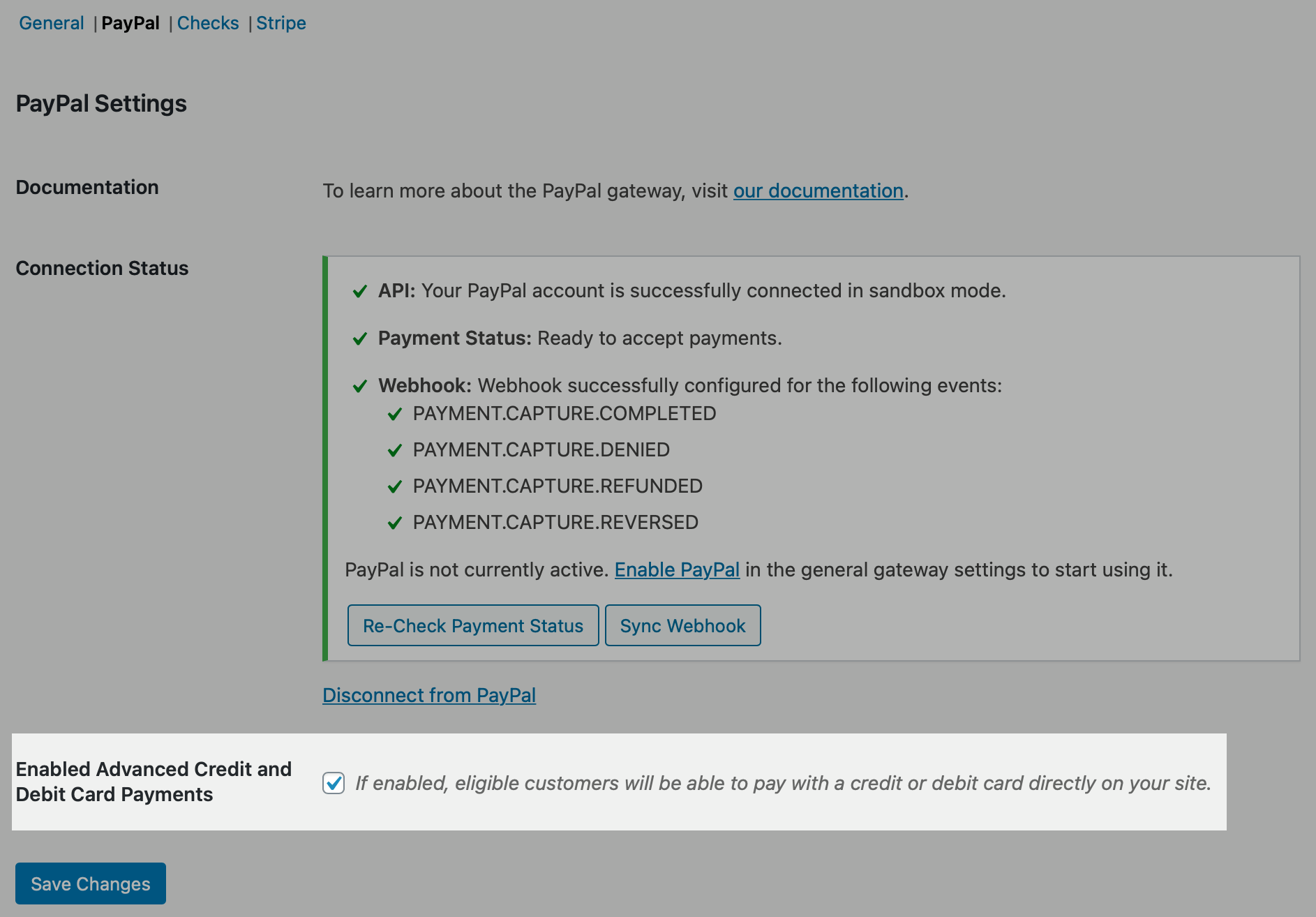Click the Payment Status checkmark icon
Image resolution: width=1316 pixels, height=917 pixels.
click(360, 338)
